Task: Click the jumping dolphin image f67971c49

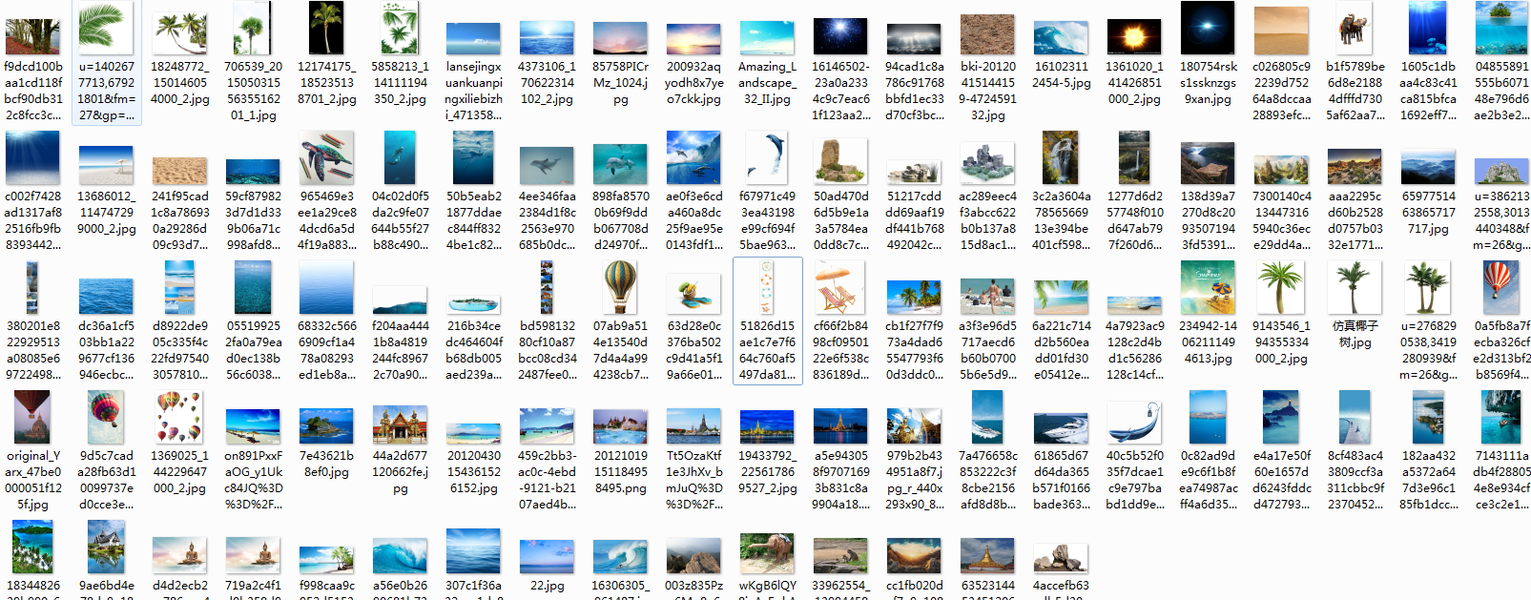Action: tap(767, 158)
